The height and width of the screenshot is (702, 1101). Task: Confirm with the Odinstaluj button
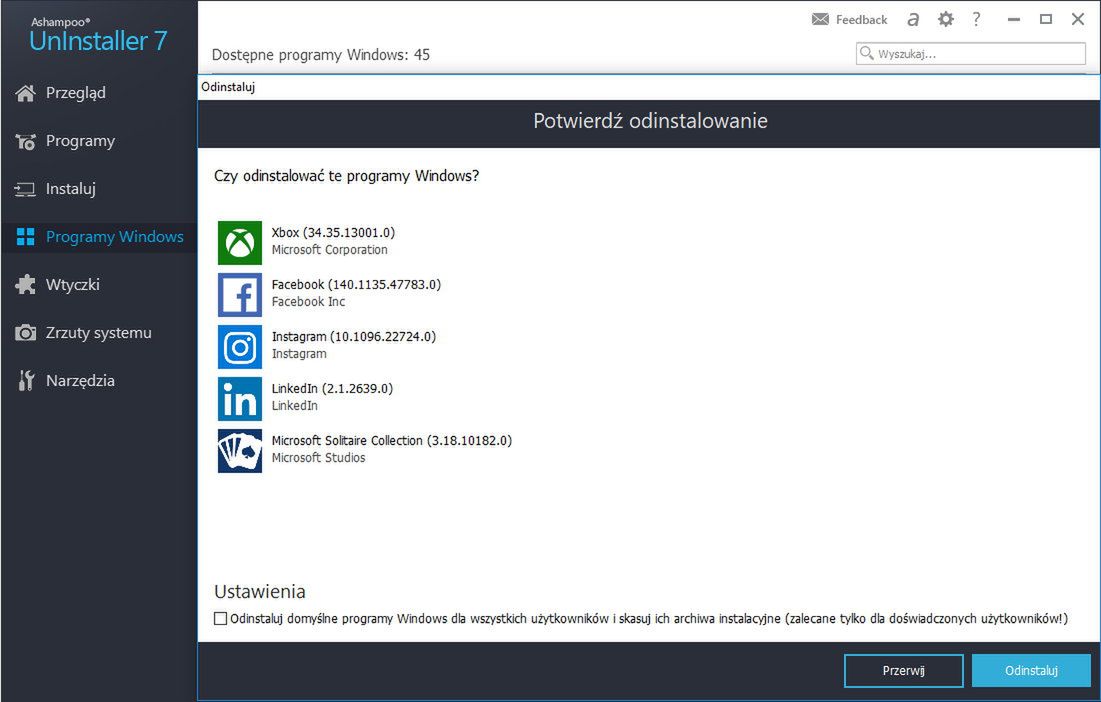tap(1031, 670)
